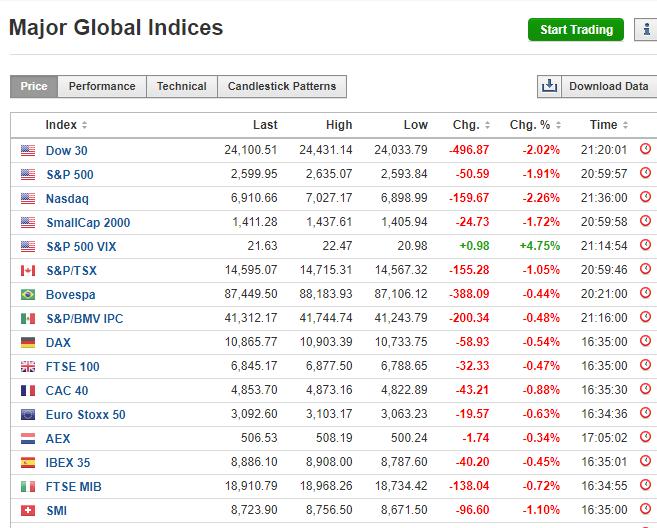Click the Dow 30 US flag icon
Viewport: 657px width, 528px height.
pyautogui.click(x=27, y=151)
